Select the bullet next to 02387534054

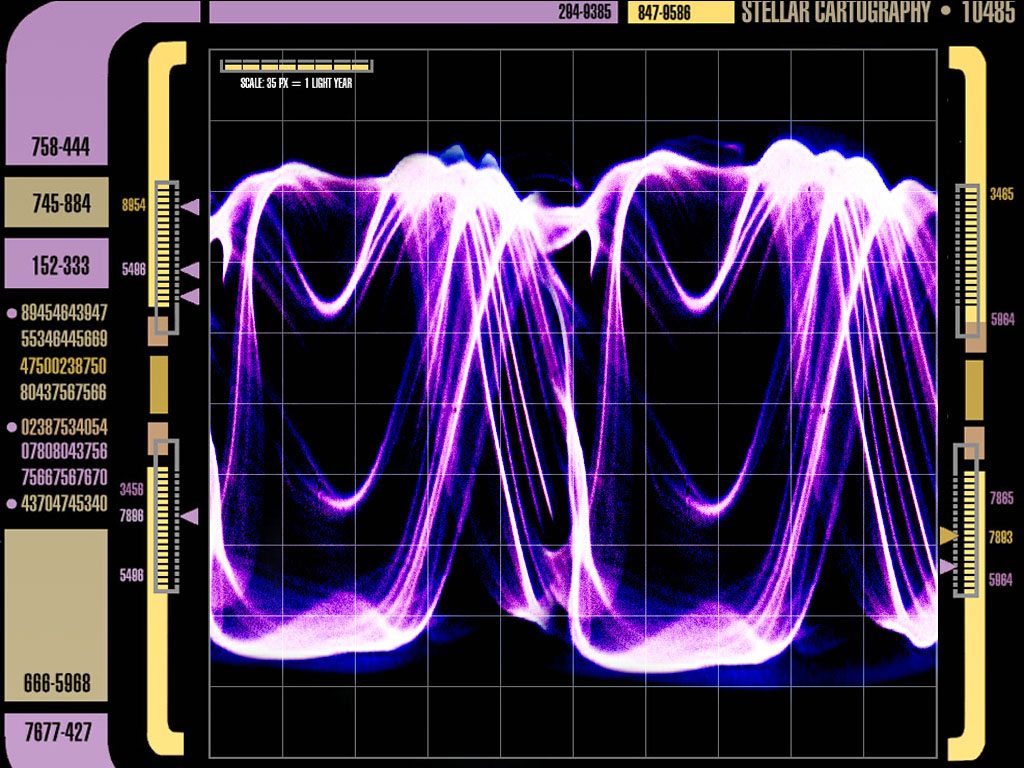[12, 427]
